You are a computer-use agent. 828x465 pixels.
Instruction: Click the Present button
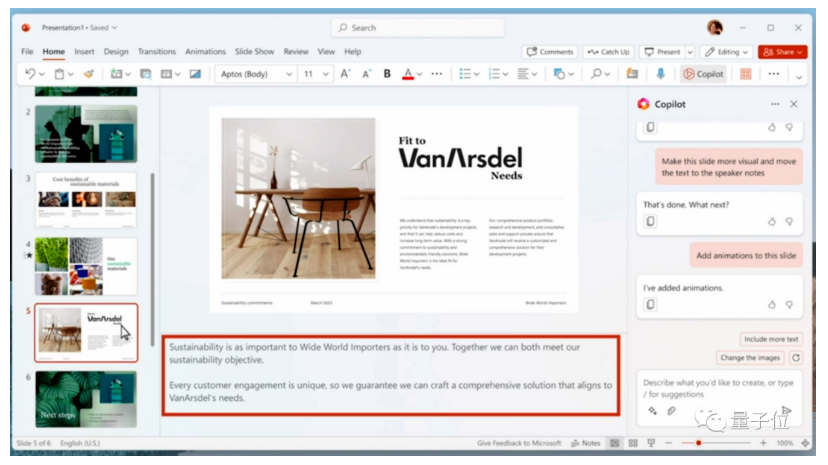pyautogui.click(x=662, y=52)
